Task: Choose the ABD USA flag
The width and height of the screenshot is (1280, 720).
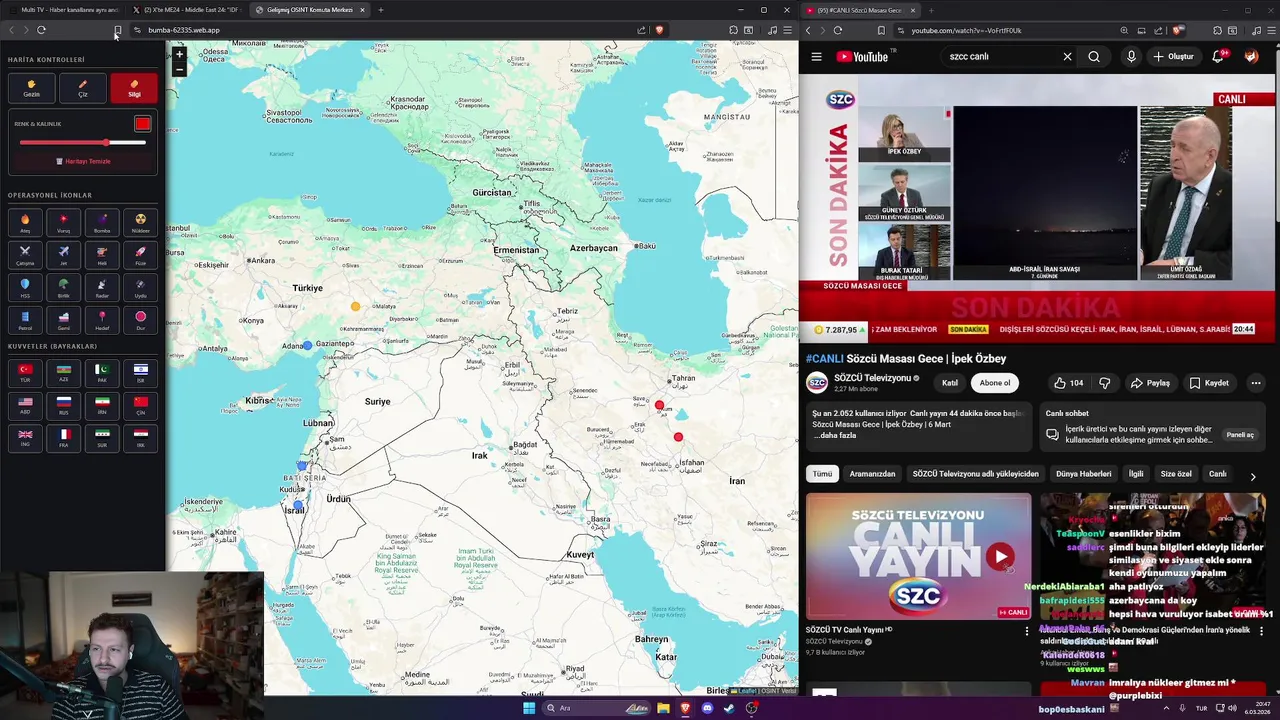Action: (25, 405)
